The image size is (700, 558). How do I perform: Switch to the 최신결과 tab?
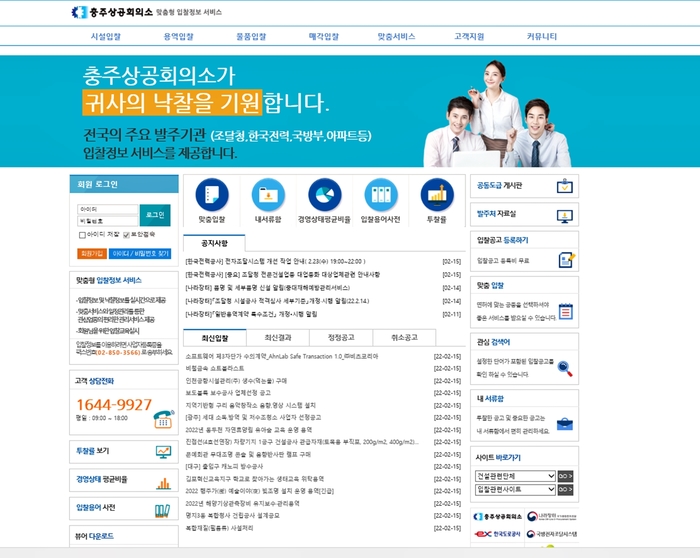tap(274, 338)
